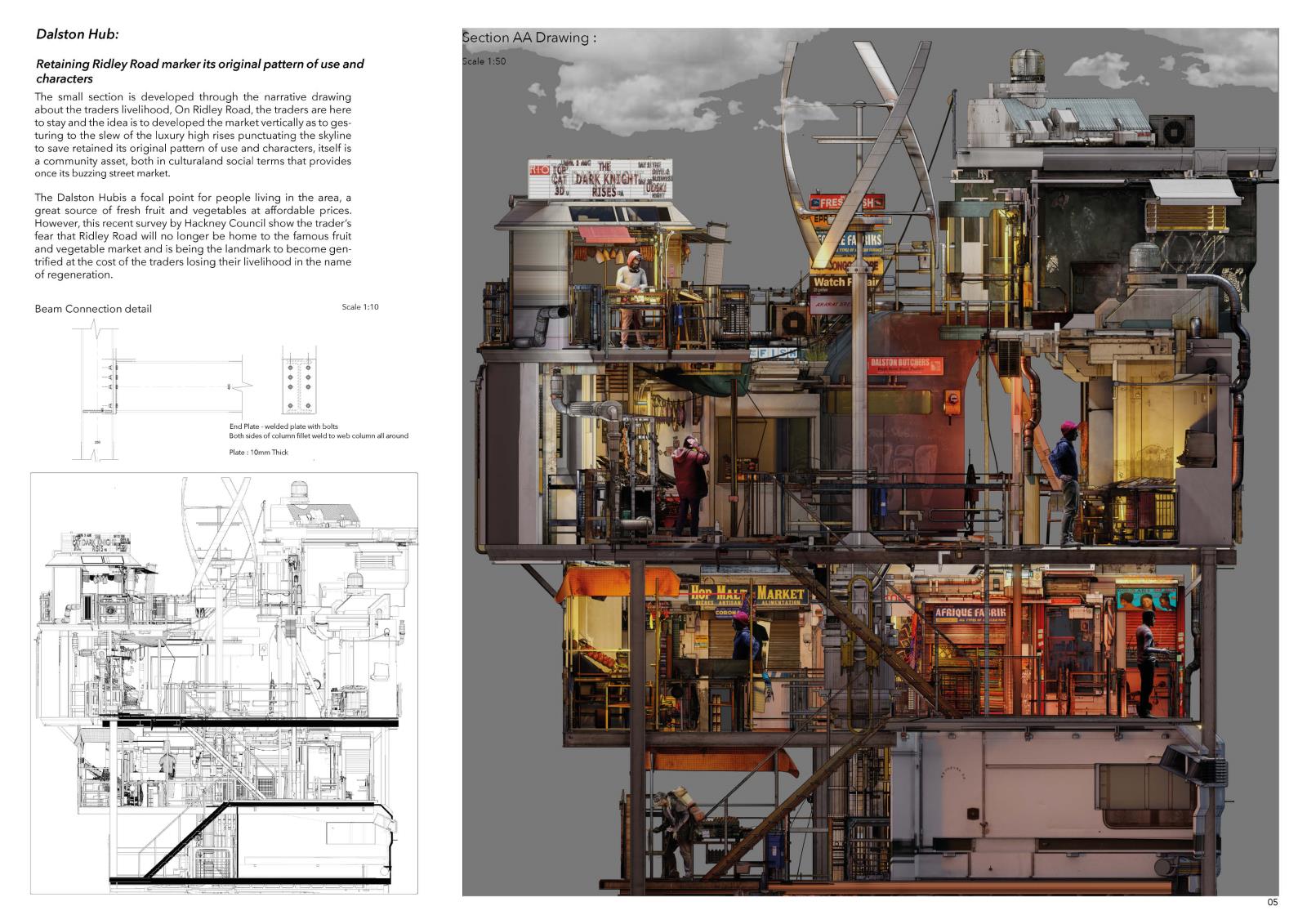Click 'The Dark Knight Rises' cinema marquee
The height and width of the screenshot is (924, 1307).
[600, 180]
